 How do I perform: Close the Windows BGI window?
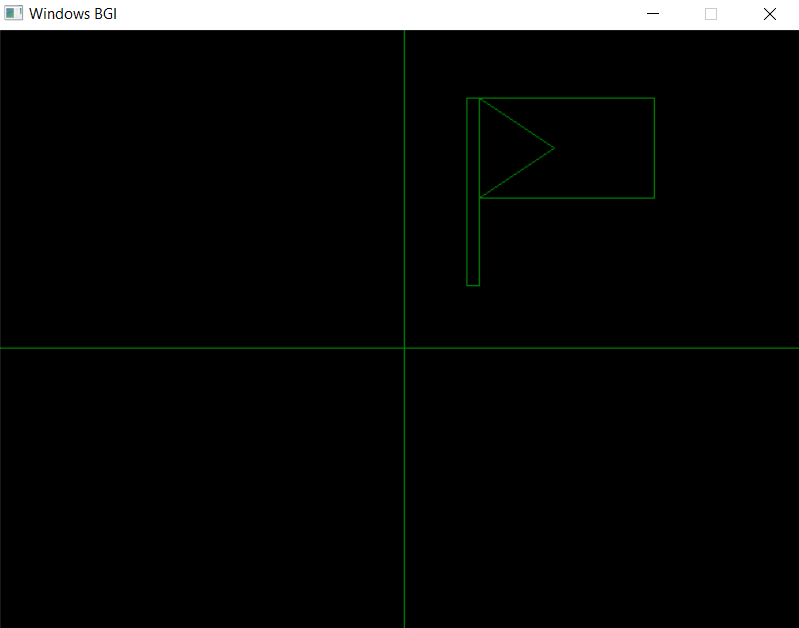pyautogui.click(x=769, y=14)
